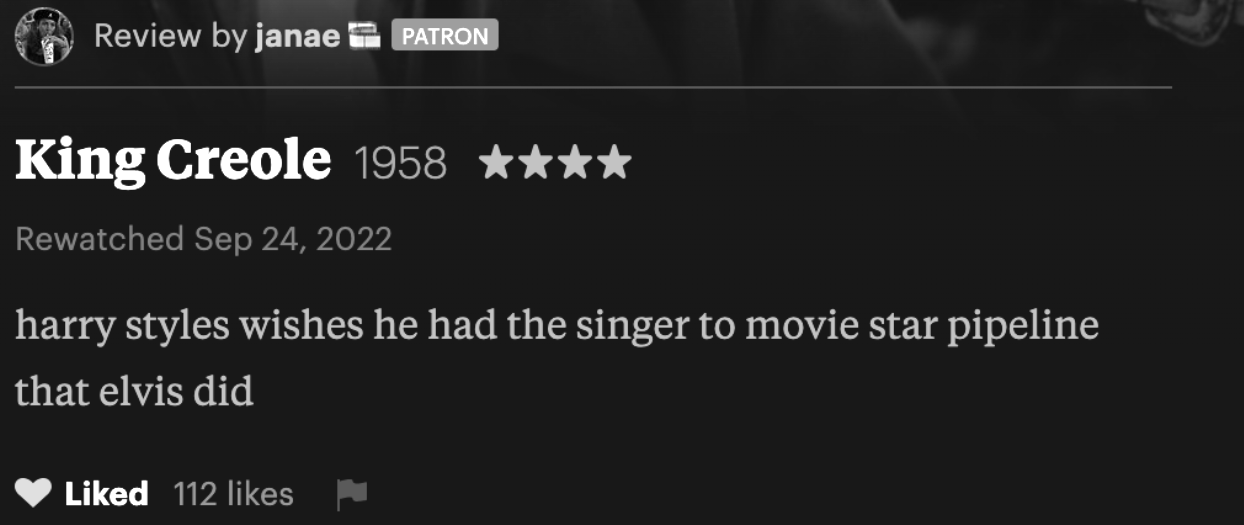Image resolution: width=1244 pixels, height=525 pixels.
Task: Open the 1958 release year link
Action: [x=401, y=163]
